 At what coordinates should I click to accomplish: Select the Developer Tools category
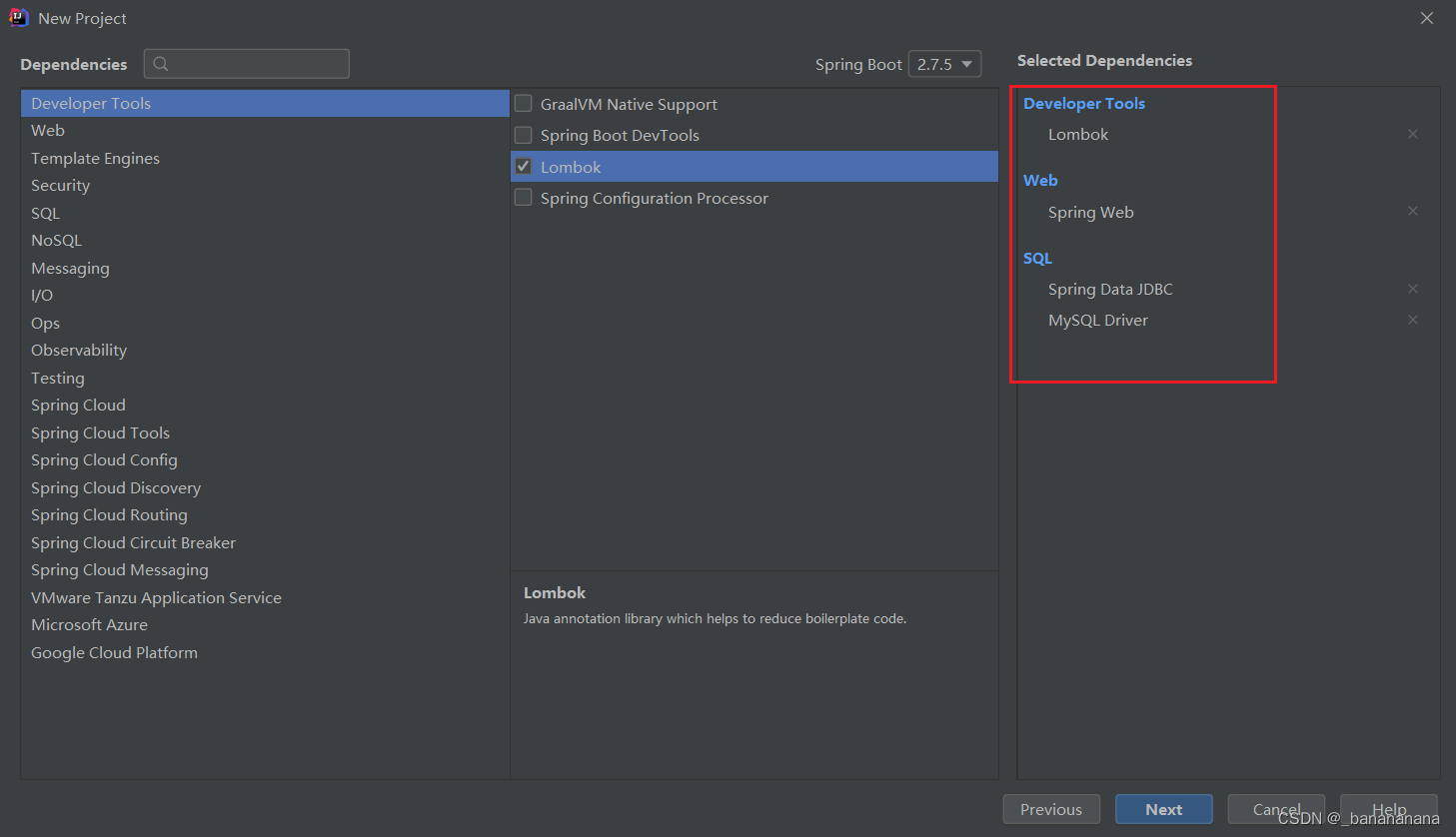[x=265, y=103]
